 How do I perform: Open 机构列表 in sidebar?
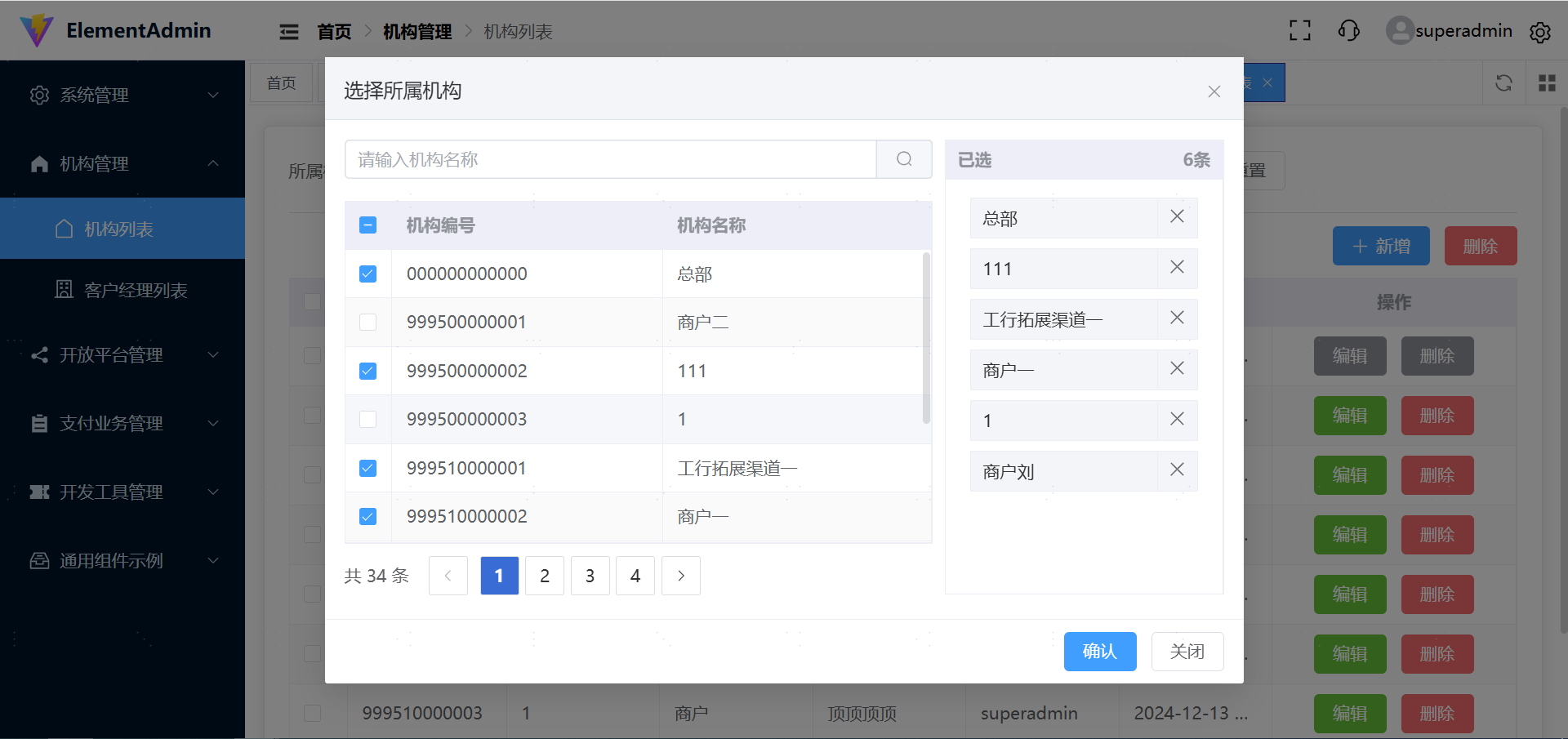[x=122, y=229]
